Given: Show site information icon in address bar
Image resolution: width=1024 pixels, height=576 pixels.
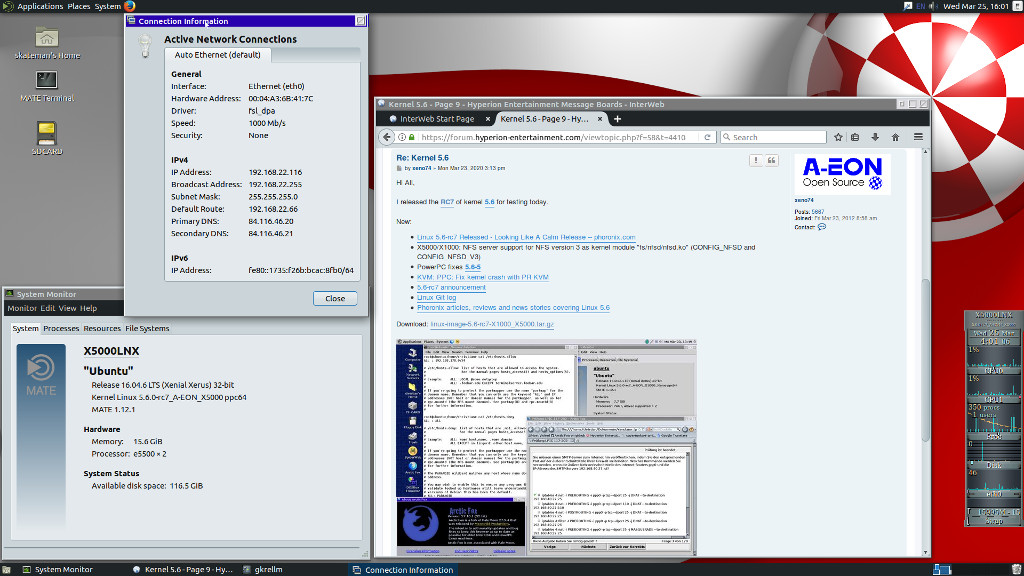Looking at the screenshot, I should point(402,137).
